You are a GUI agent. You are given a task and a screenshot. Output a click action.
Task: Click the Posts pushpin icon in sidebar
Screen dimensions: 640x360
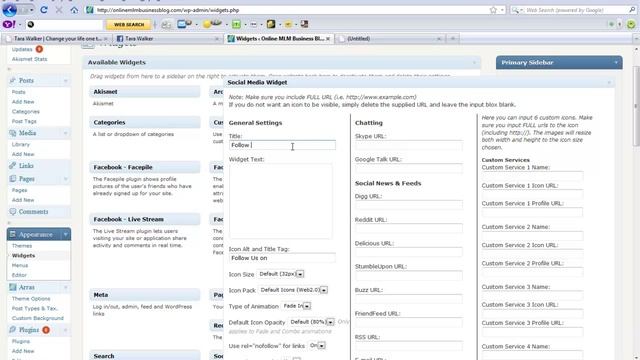pos(13,80)
